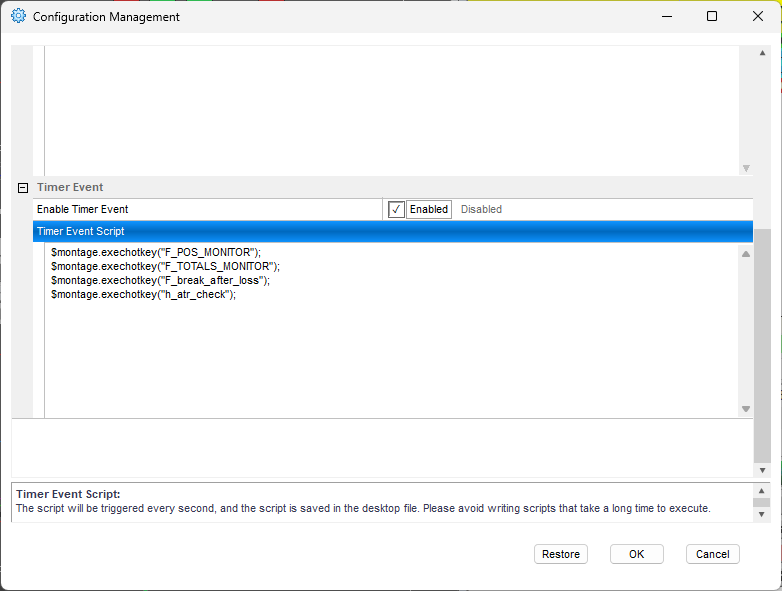Click the main settings list scroll-up arrow

tap(763, 53)
